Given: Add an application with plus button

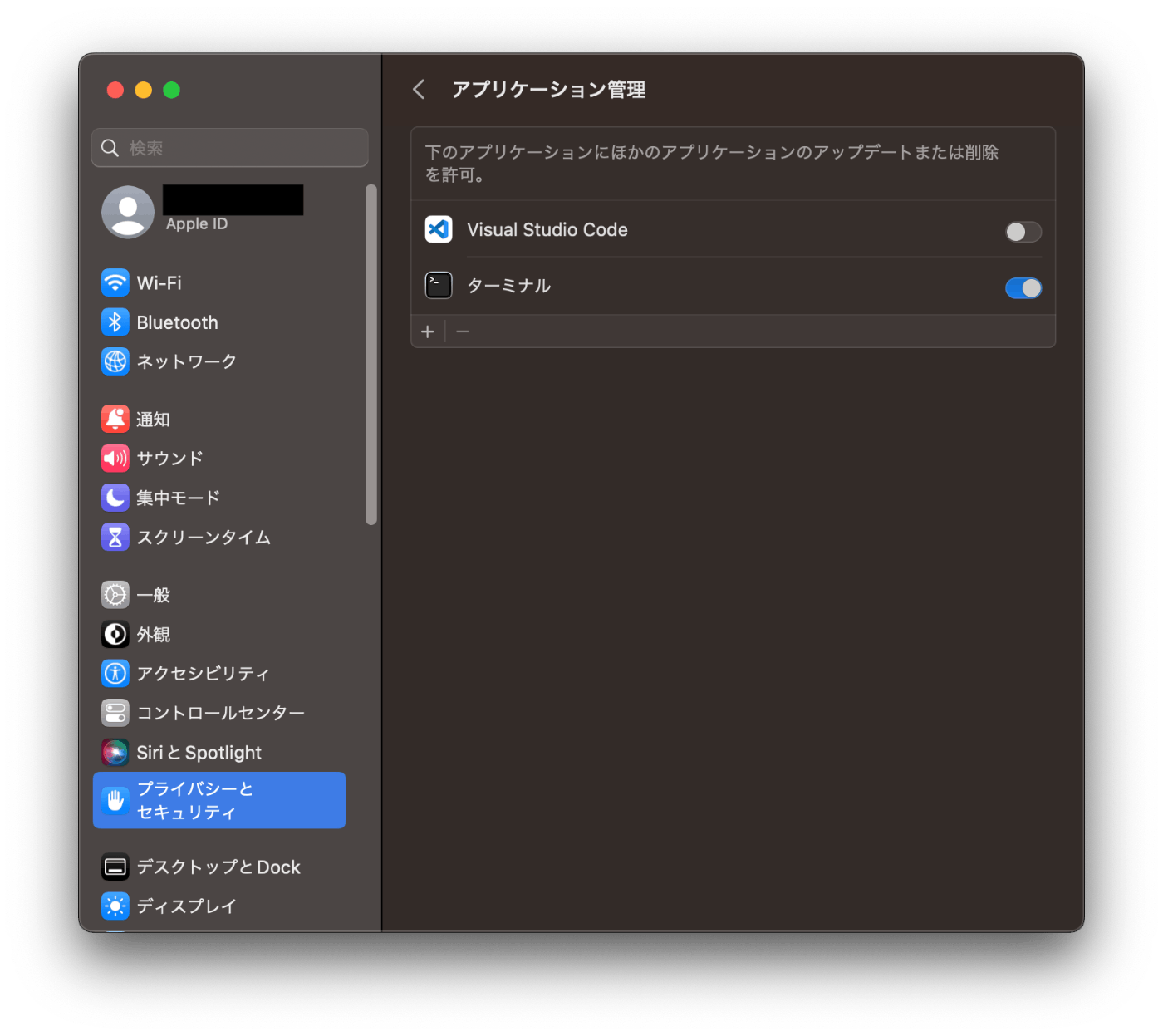Looking at the screenshot, I should [x=428, y=331].
